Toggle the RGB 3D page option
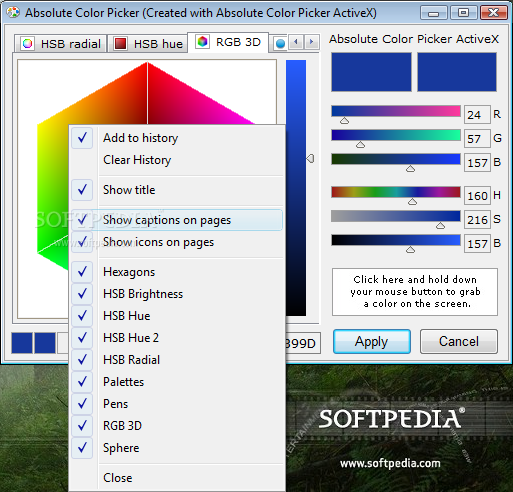This screenshot has width=513, height=492. [177, 426]
